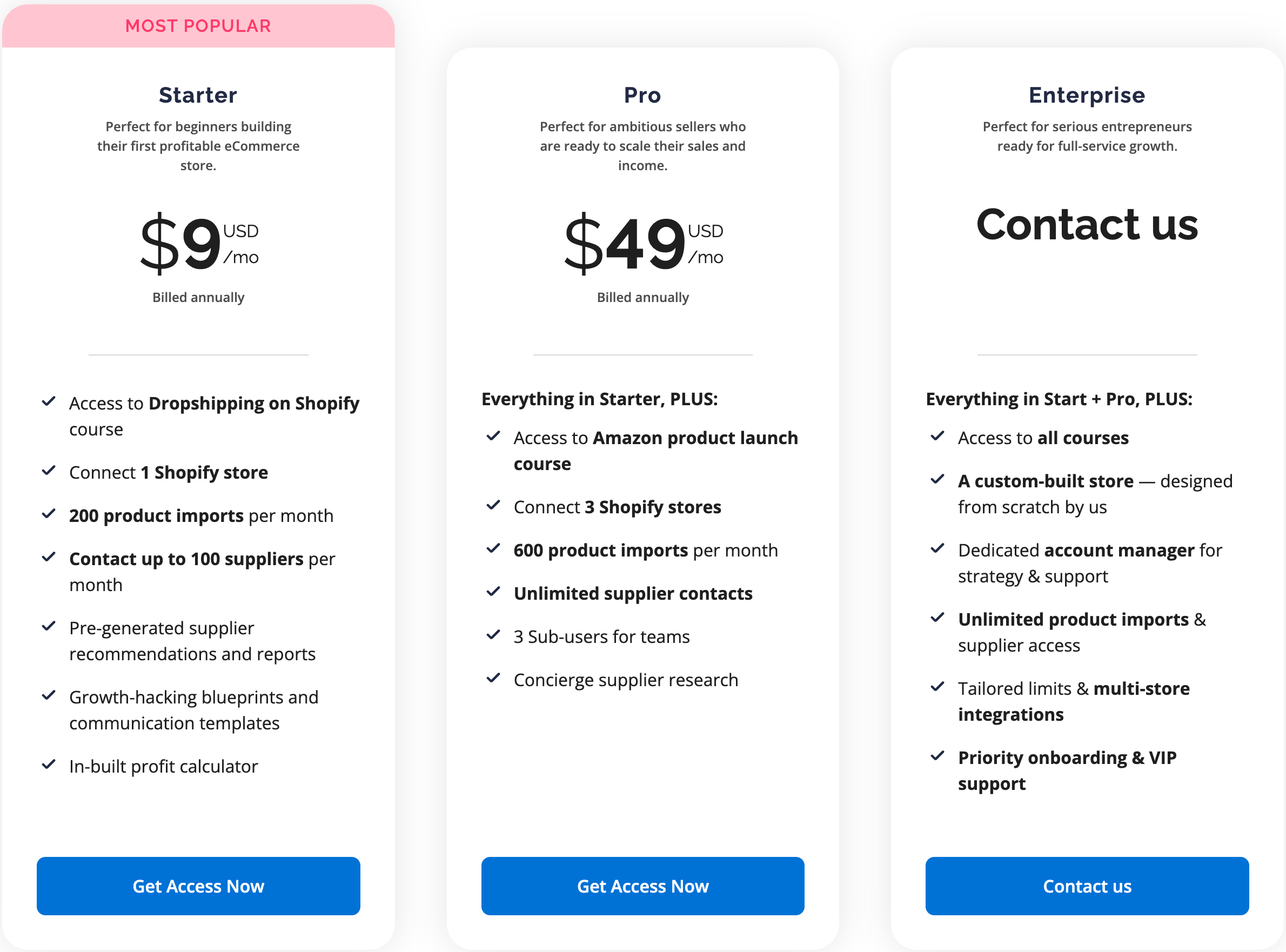Click the $49 USD/mo price
Screen dimensions: 1286x952
pos(643,243)
